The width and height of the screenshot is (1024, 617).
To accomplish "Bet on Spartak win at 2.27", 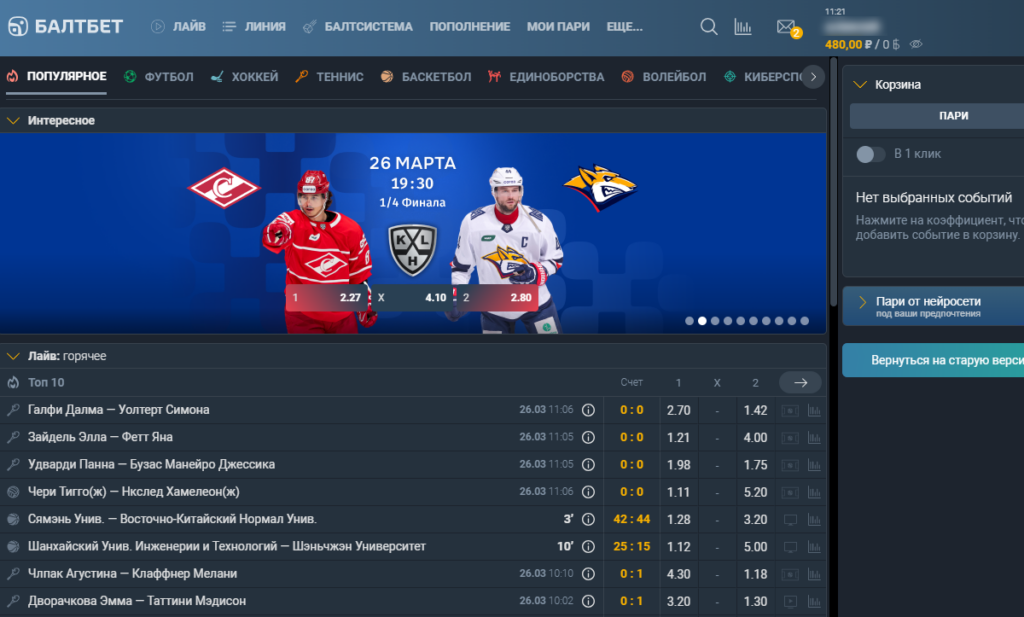I will 328,298.
